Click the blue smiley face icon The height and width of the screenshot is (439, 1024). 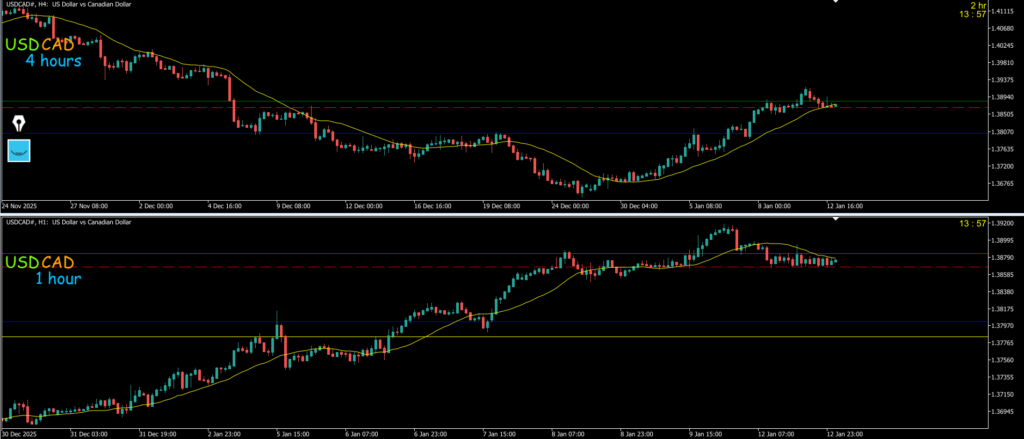point(20,151)
